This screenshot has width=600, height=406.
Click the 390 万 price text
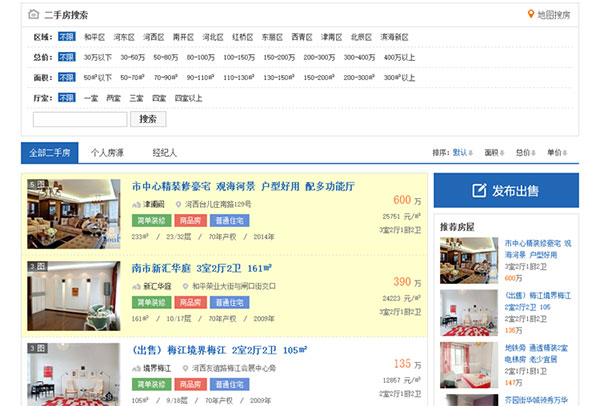(407, 282)
